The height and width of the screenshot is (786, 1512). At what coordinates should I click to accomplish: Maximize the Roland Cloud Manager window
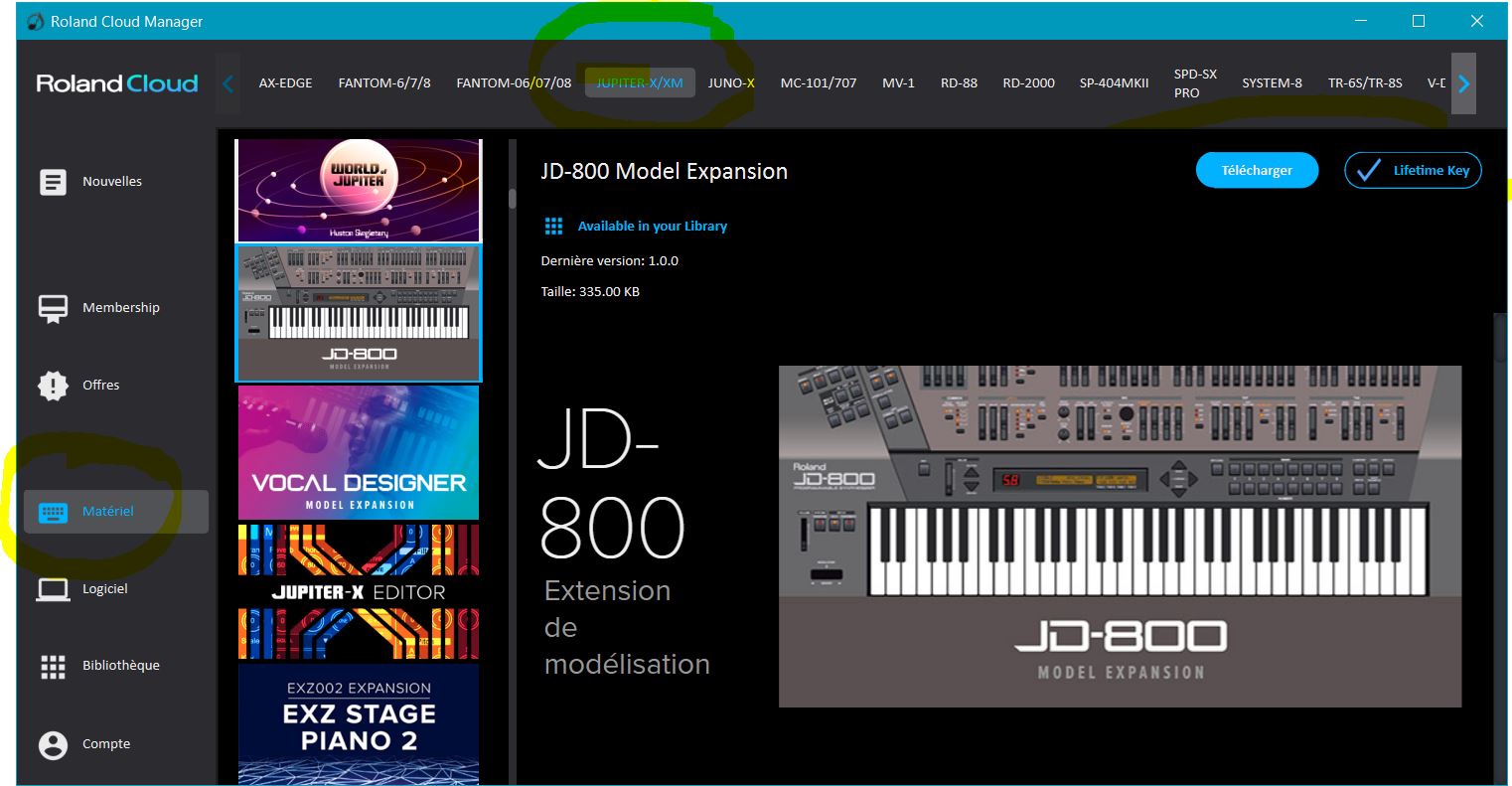[1419, 21]
